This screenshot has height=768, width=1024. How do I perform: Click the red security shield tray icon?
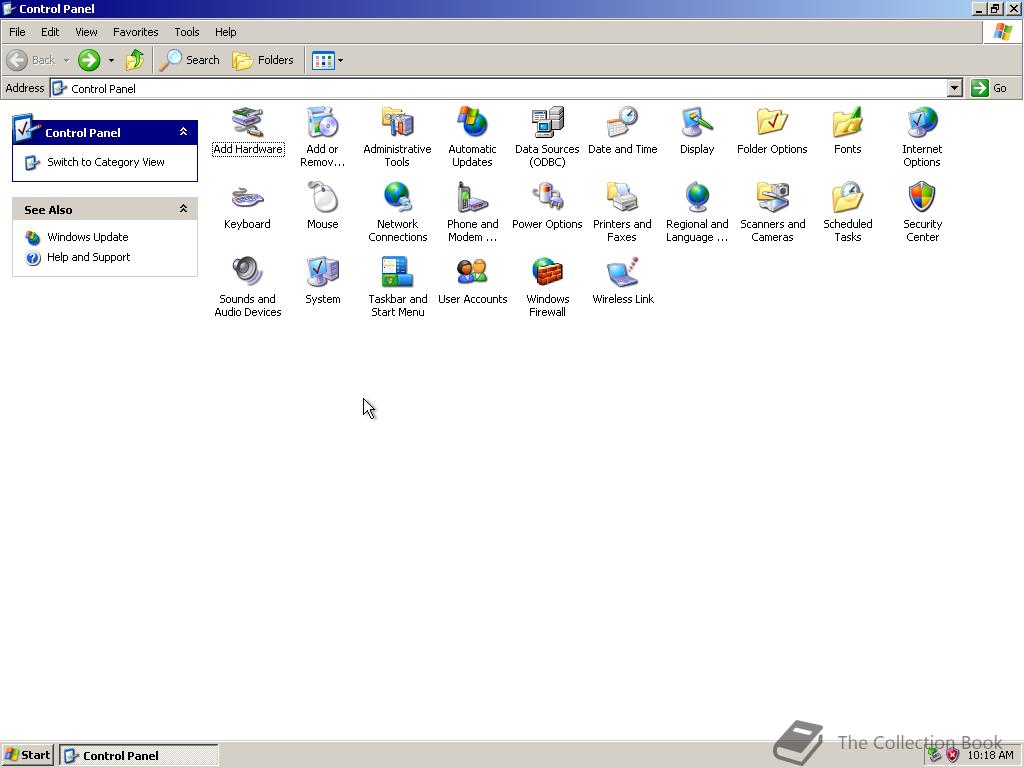(x=953, y=756)
